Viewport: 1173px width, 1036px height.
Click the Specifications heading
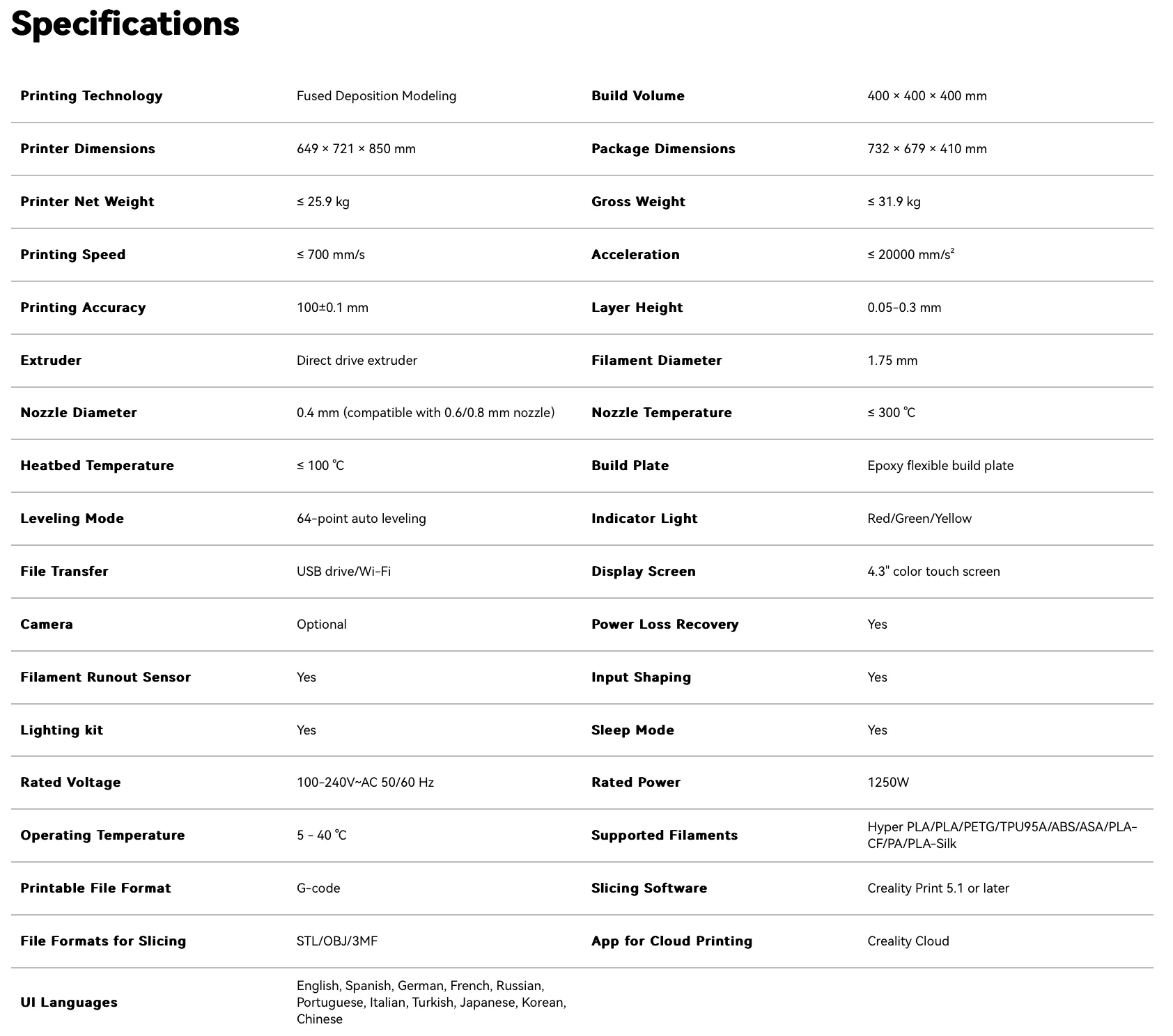pyautogui.click(x=125, y=24)
